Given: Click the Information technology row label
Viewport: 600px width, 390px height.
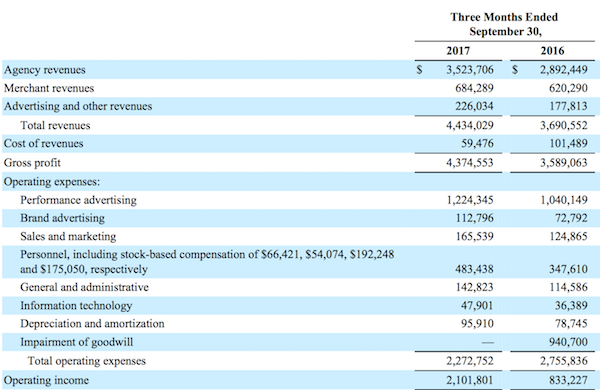Looking at the screenshot, I should tap(76, 305).
